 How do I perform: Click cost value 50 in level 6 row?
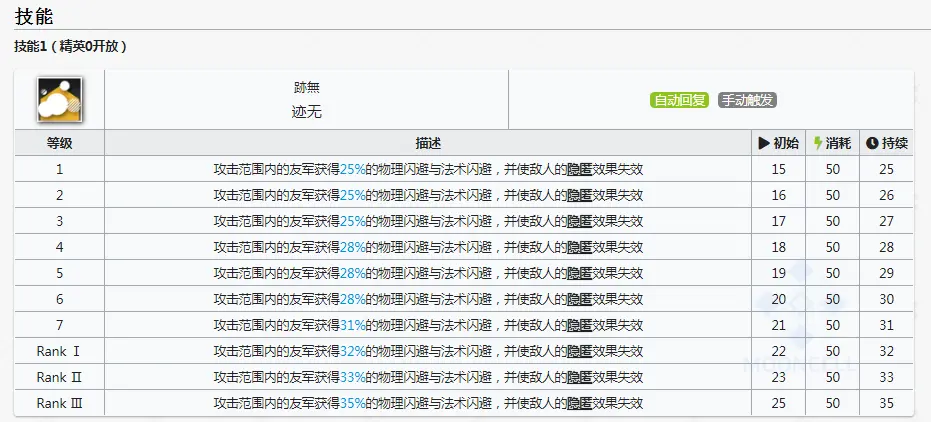(x=833, y=300)
